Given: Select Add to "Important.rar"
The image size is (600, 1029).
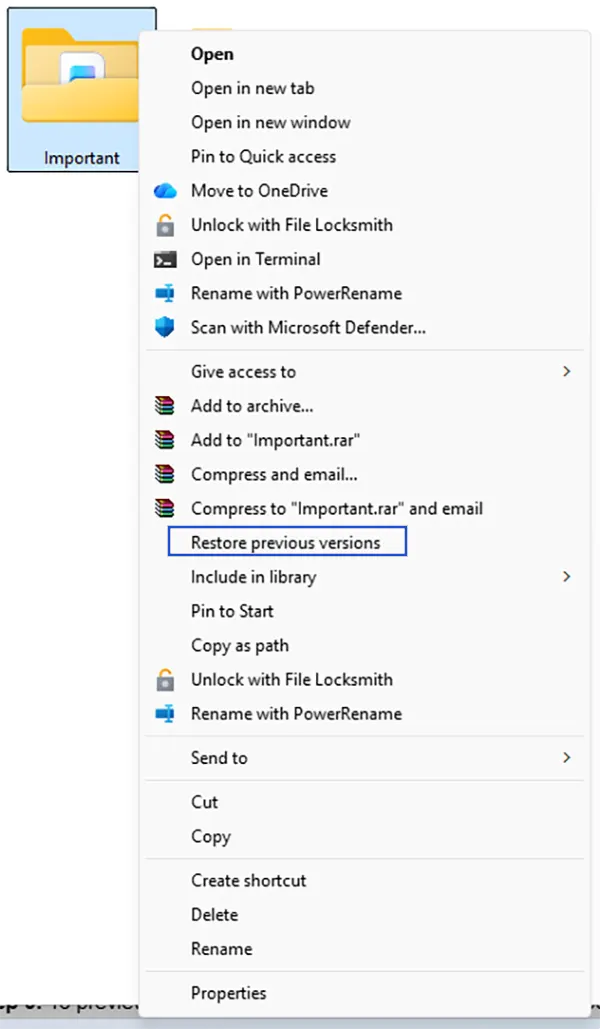Looking at the screenshot, I should (x=275, y=440).
